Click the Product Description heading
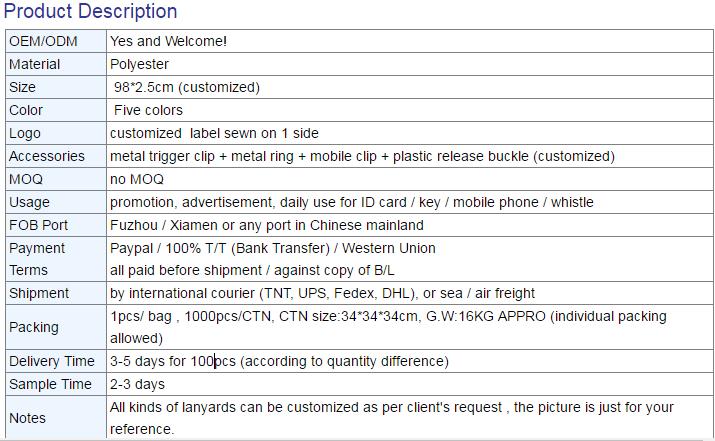Image resolution: width=715 pixels, height=441 pixels. (x=90, y=11)
